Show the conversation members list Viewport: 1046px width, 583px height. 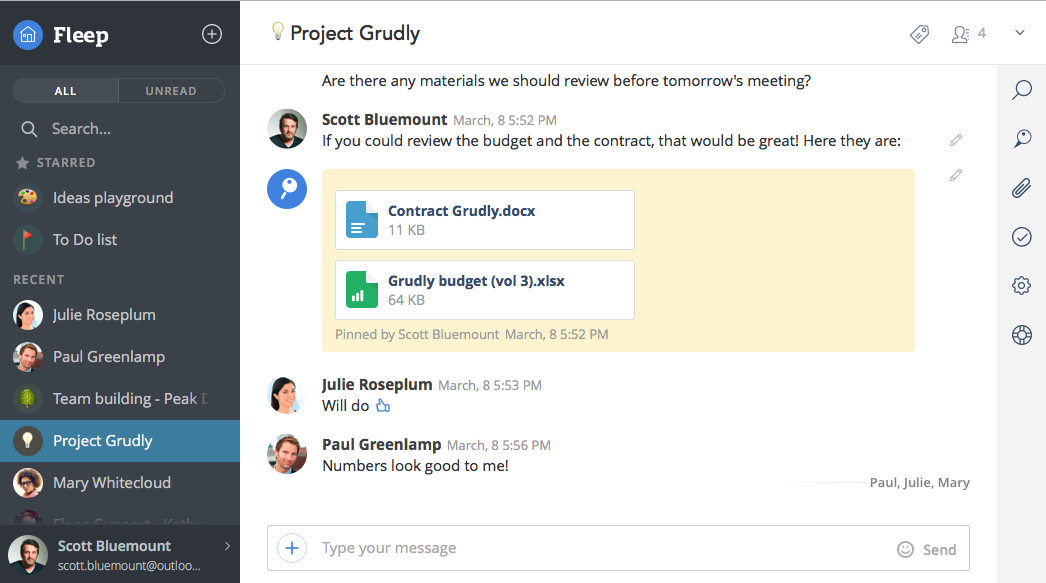pyautogui.click(x=968, y=34)
